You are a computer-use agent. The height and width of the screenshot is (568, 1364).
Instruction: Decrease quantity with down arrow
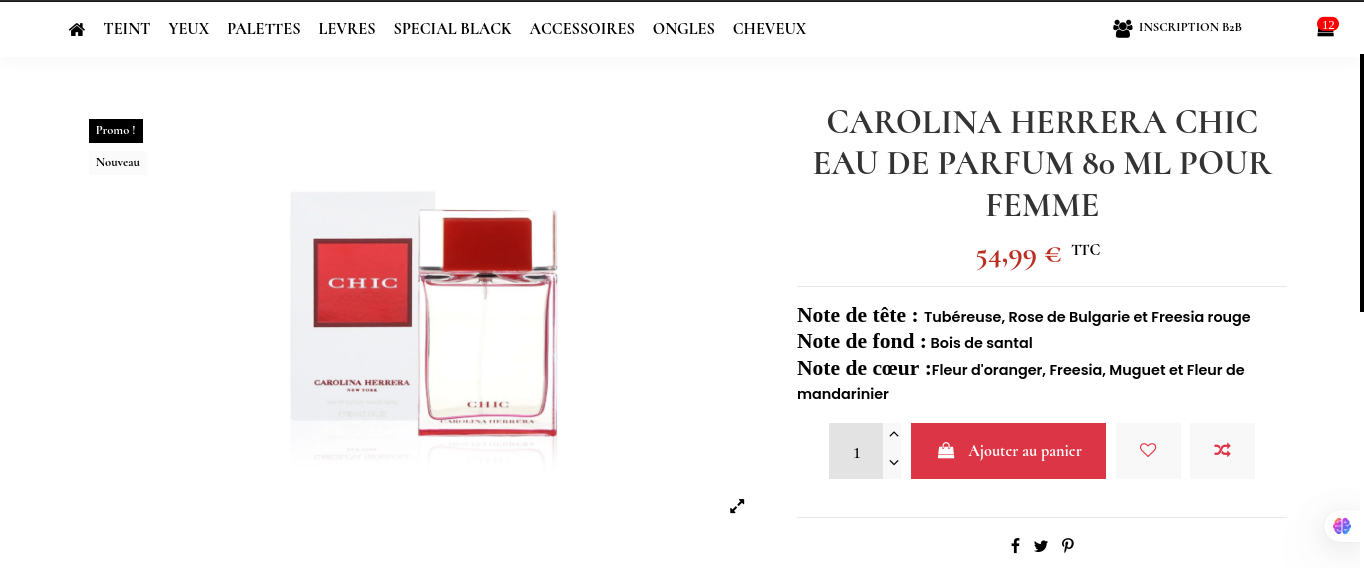point(894,463)
